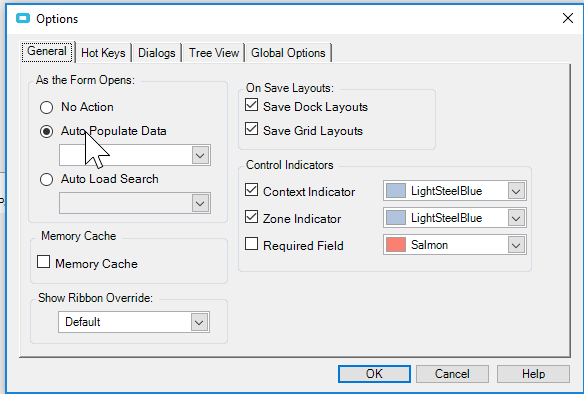Click the Zone Indicator LightSteelBlue swatch

[396, 218]
